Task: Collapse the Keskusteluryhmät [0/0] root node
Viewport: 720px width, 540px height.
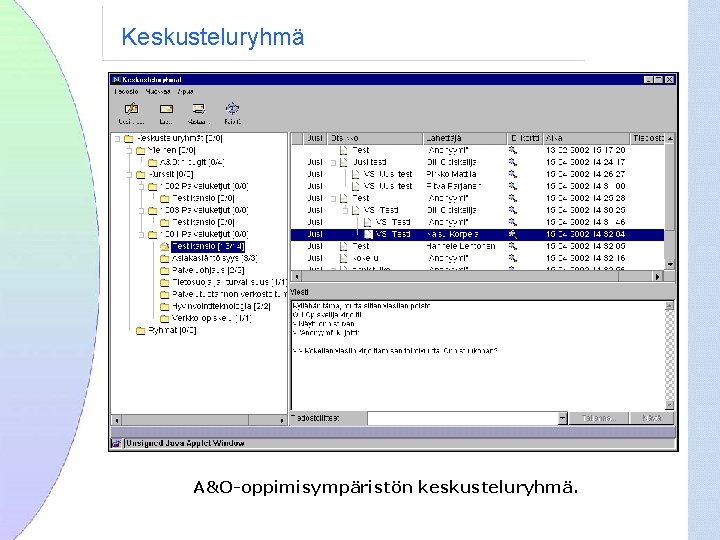Action: [x=118, y=138]
